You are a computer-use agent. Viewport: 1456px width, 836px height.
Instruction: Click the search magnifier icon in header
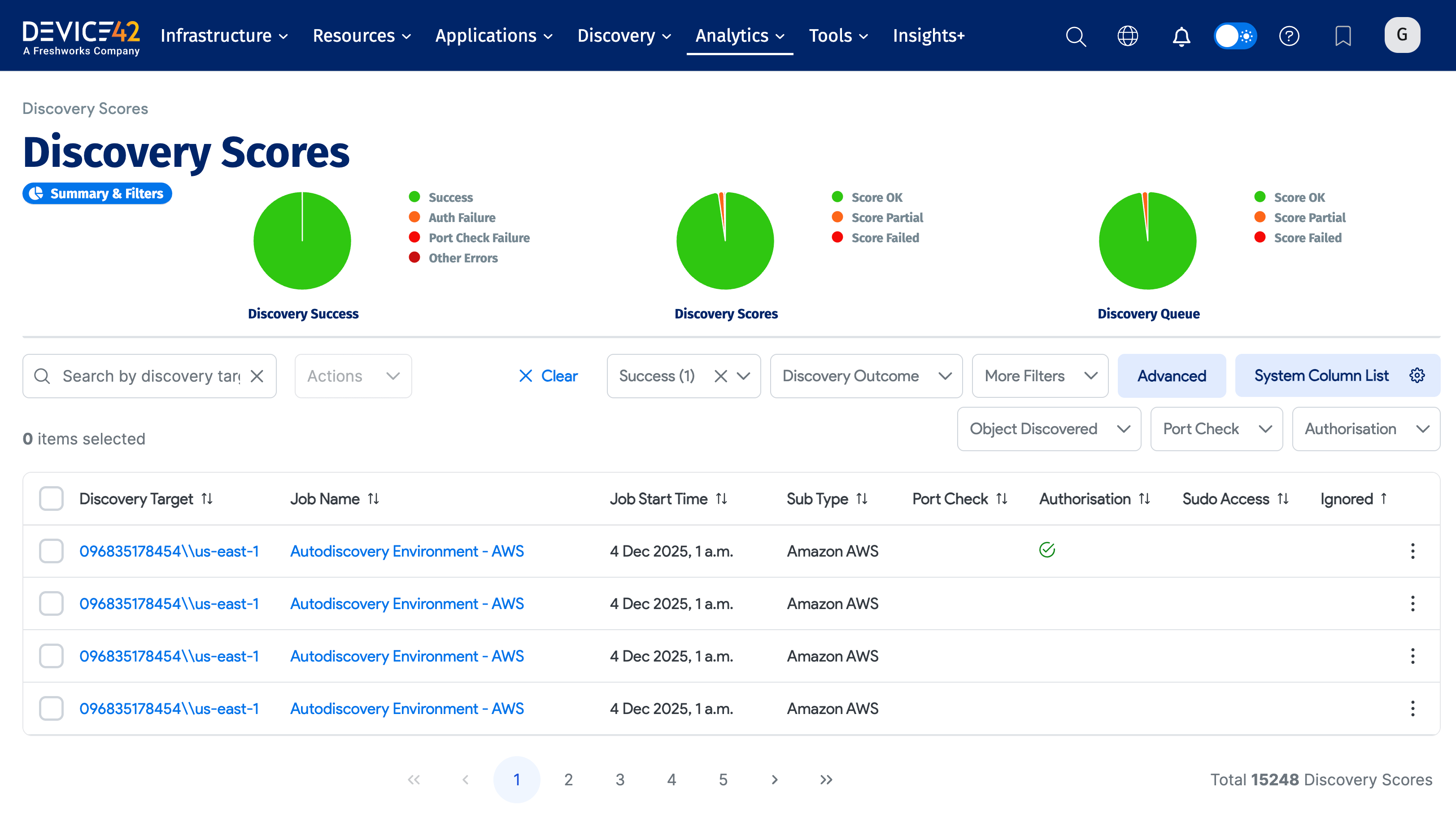[1075, 36]
